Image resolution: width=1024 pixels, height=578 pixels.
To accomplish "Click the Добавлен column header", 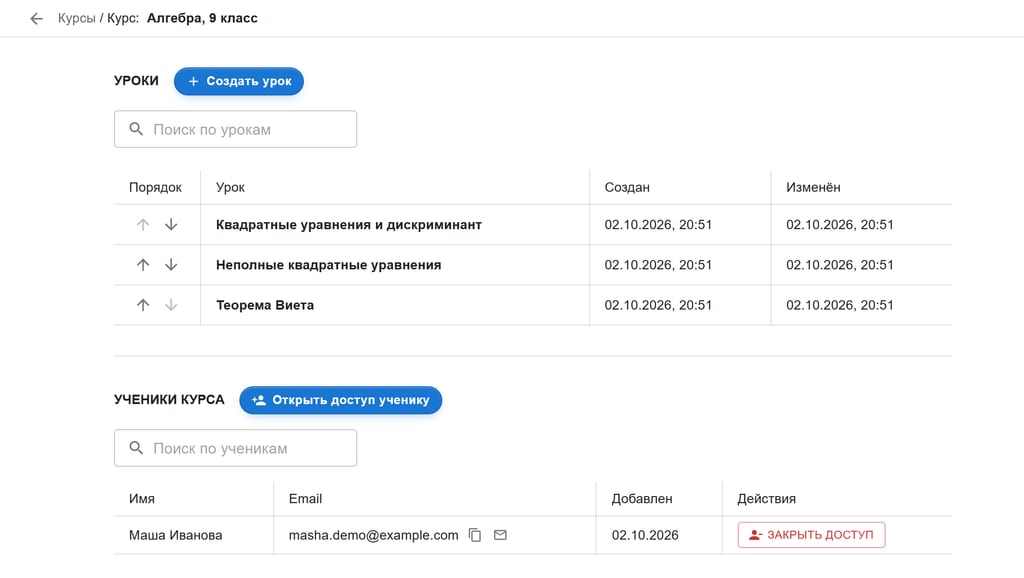I will pos(642,499).
